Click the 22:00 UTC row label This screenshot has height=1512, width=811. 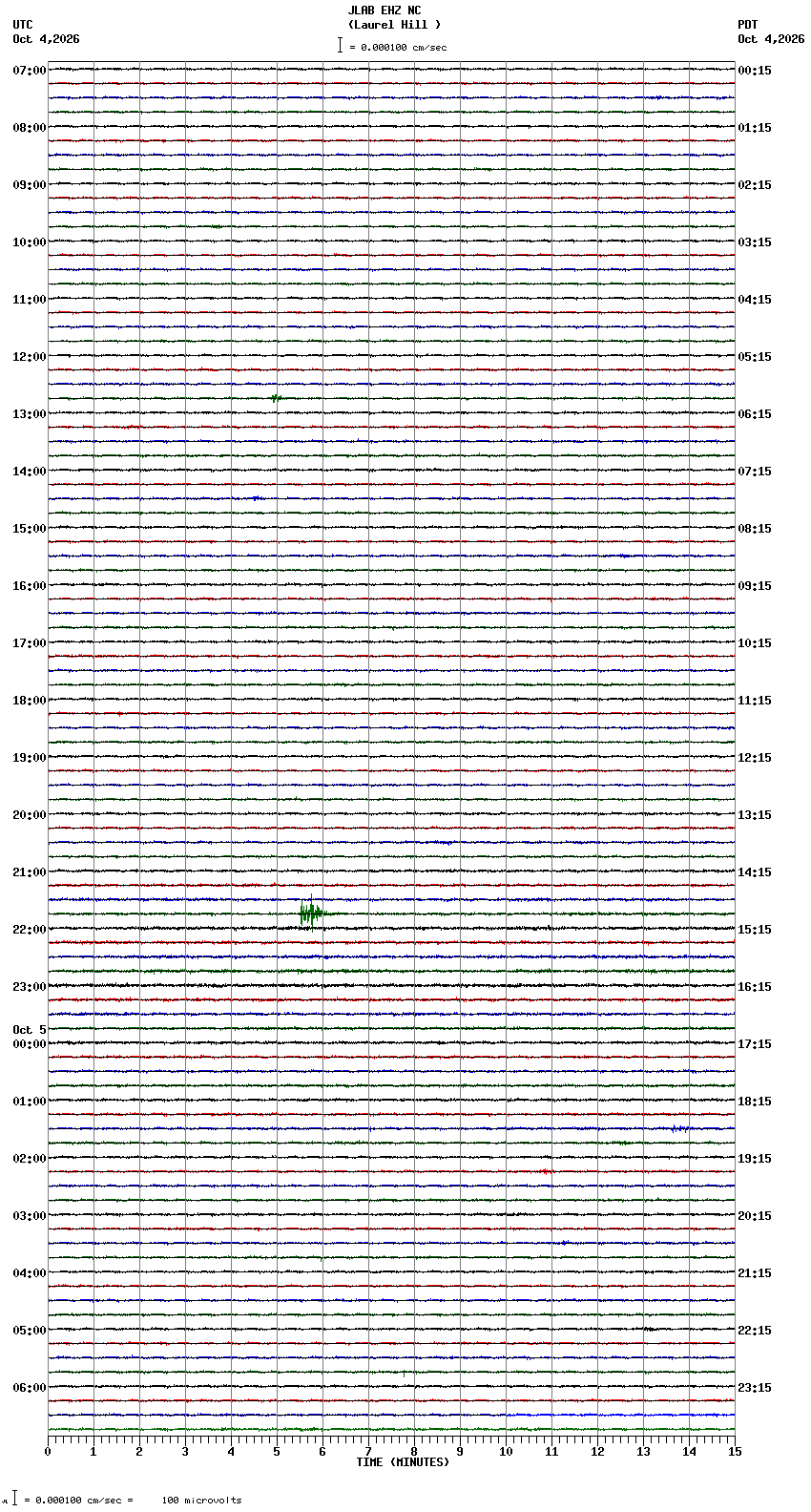coord(30,930)
